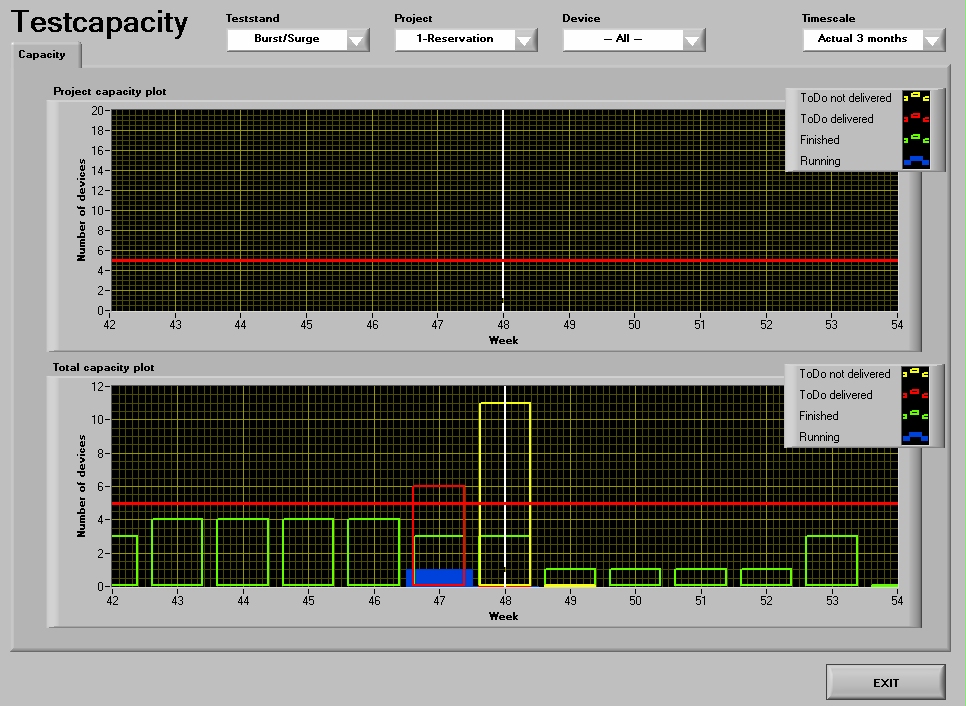This screenshot has height=706, width=966.
Task: Click the 'Teststand' label
Action: [x=253, y=18]
